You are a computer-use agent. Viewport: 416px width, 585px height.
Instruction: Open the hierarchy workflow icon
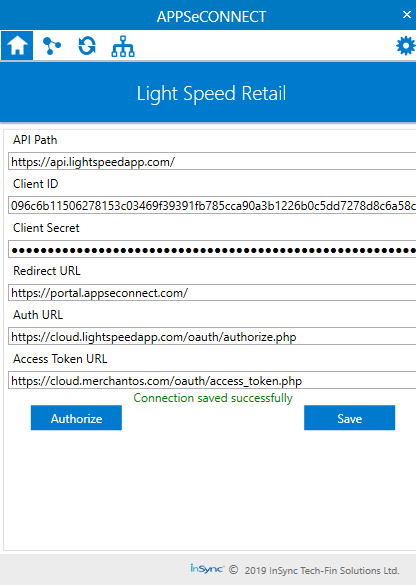[123, 46]
